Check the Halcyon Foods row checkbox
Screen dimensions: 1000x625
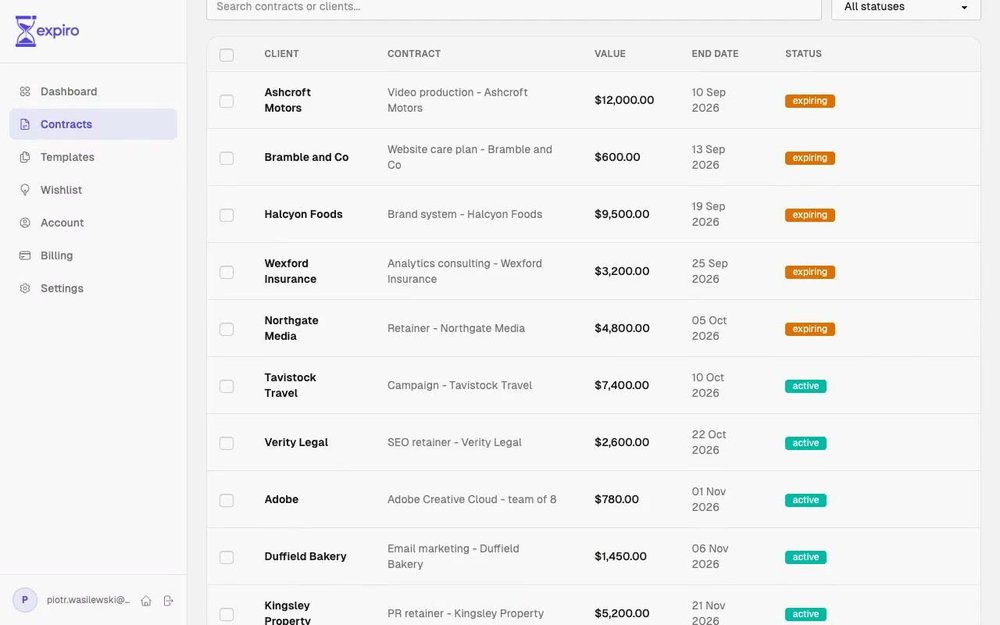point(226,215)
